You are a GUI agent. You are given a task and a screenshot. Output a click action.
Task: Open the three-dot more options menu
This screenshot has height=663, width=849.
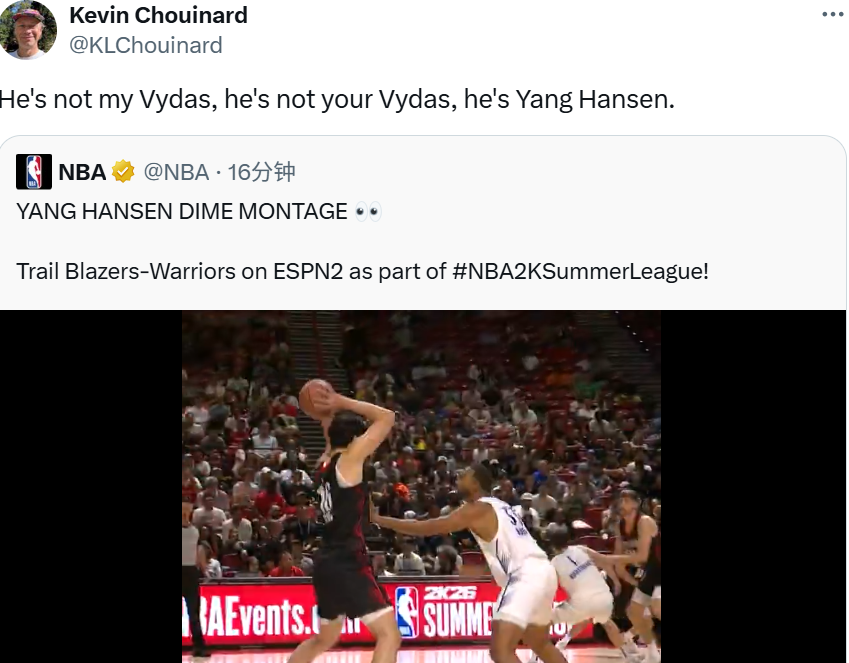coord(832,15)
